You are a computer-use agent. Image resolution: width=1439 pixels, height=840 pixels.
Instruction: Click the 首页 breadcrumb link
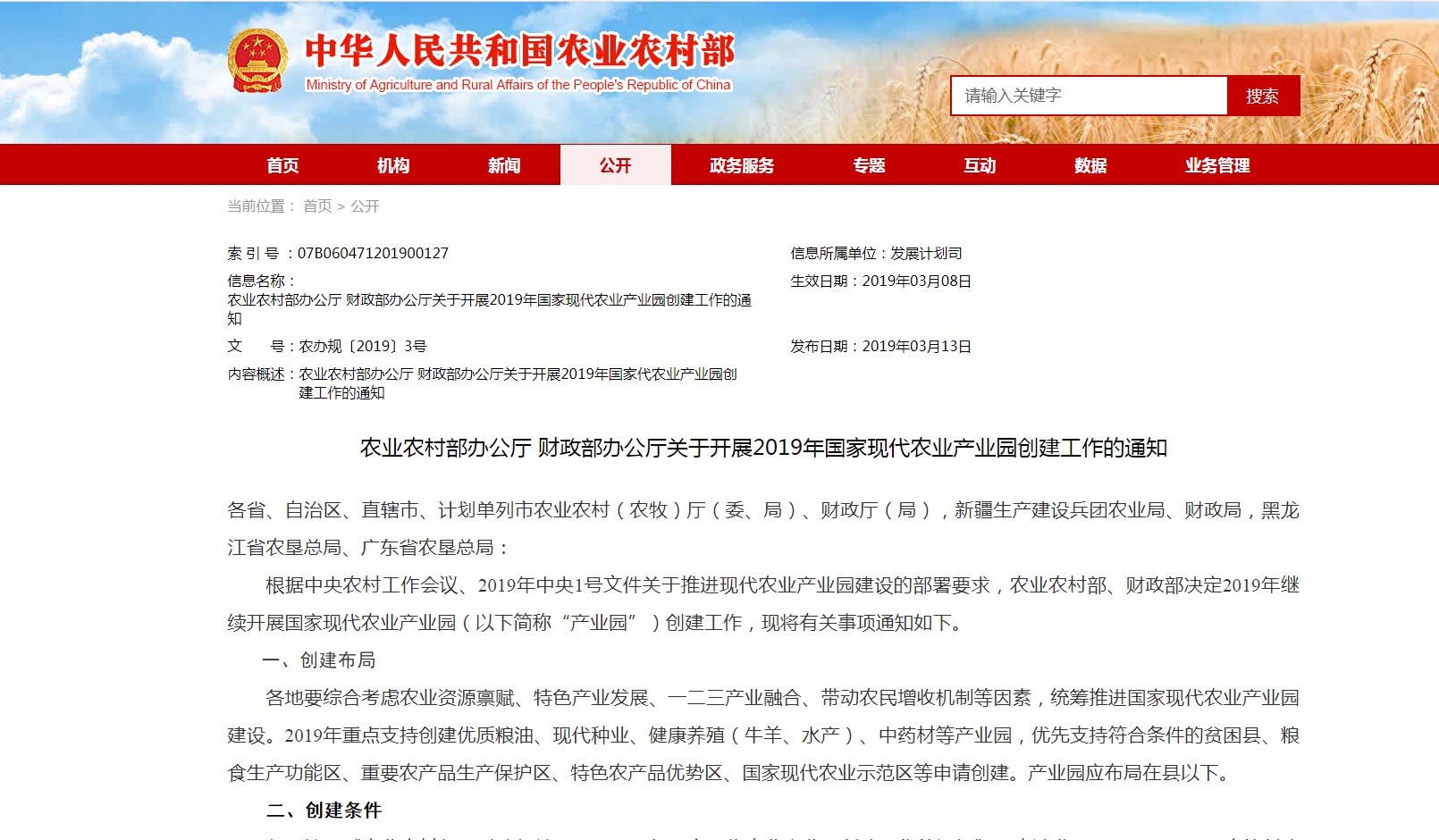pyautogui.click(x=317, y=206)
